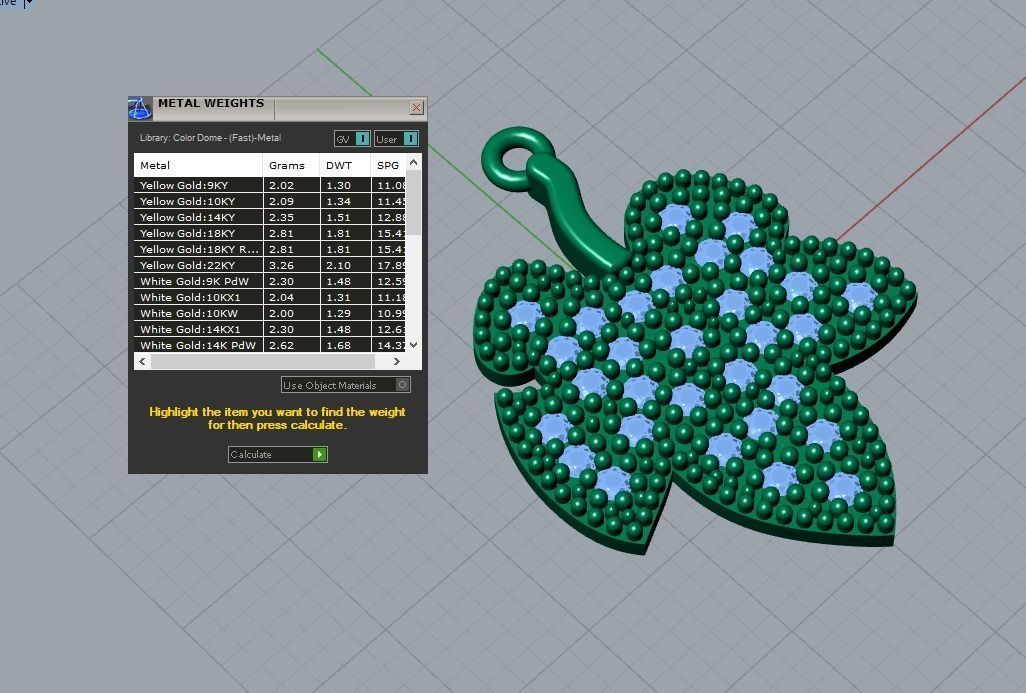Click the Matrix logo icon in the Metal Weights title bar

click(139, 109)
